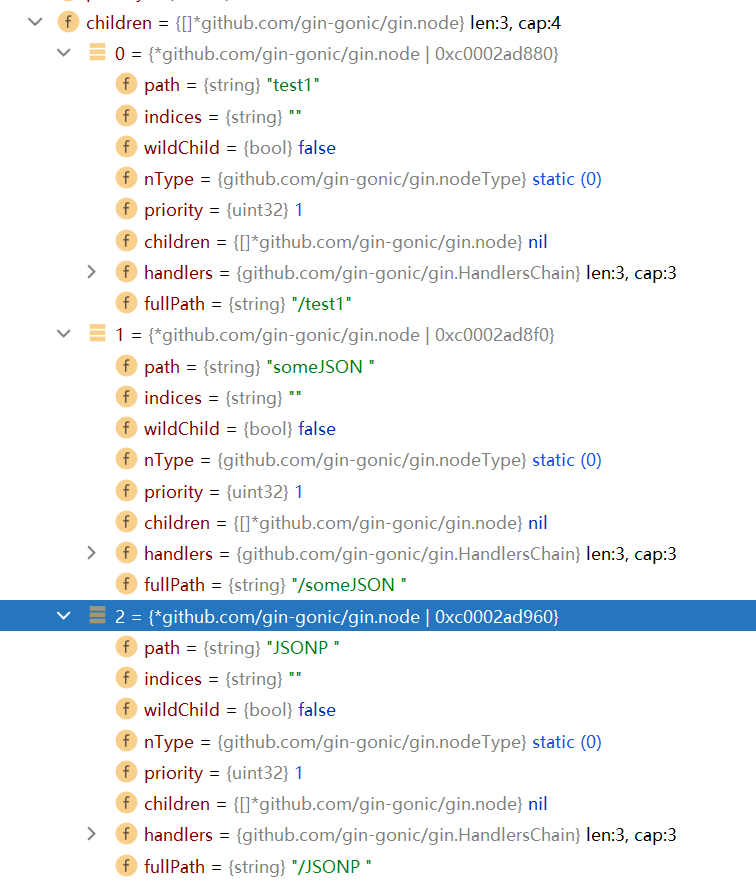This screenshot has height=884, width=756.
Task: Click address text 0xc0002ad8f0 of element 1
Action: (492, 335)
